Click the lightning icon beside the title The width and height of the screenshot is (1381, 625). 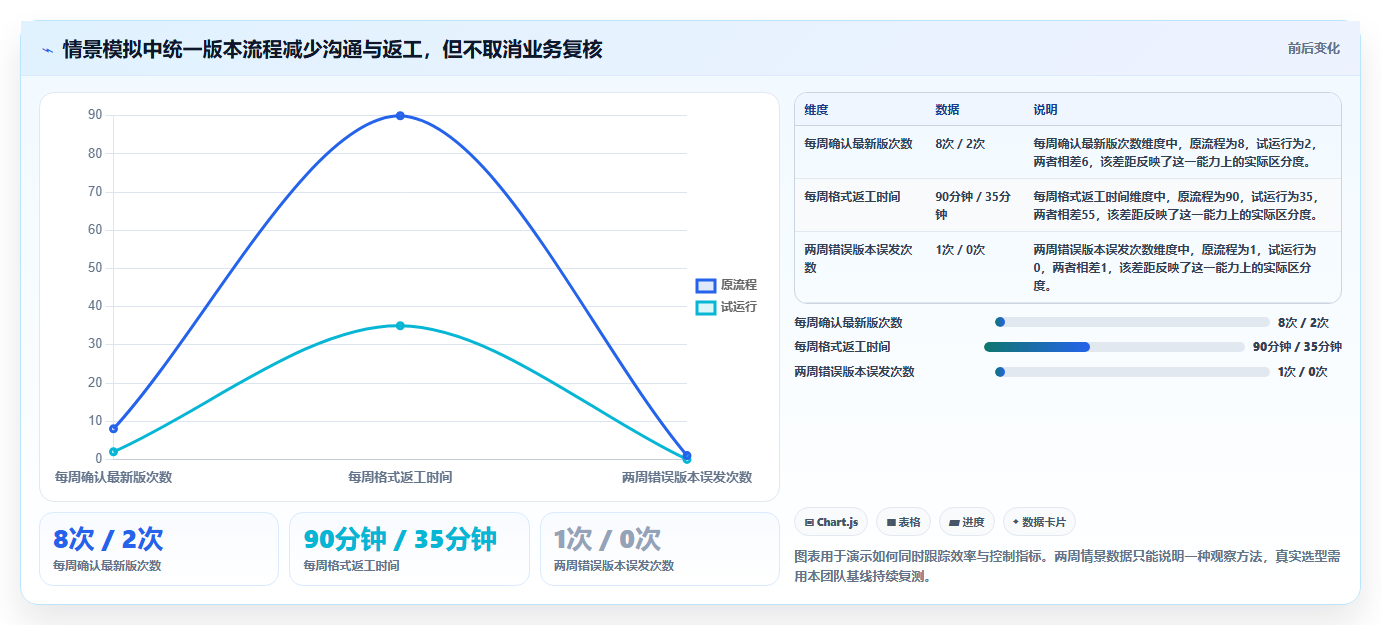47,50
